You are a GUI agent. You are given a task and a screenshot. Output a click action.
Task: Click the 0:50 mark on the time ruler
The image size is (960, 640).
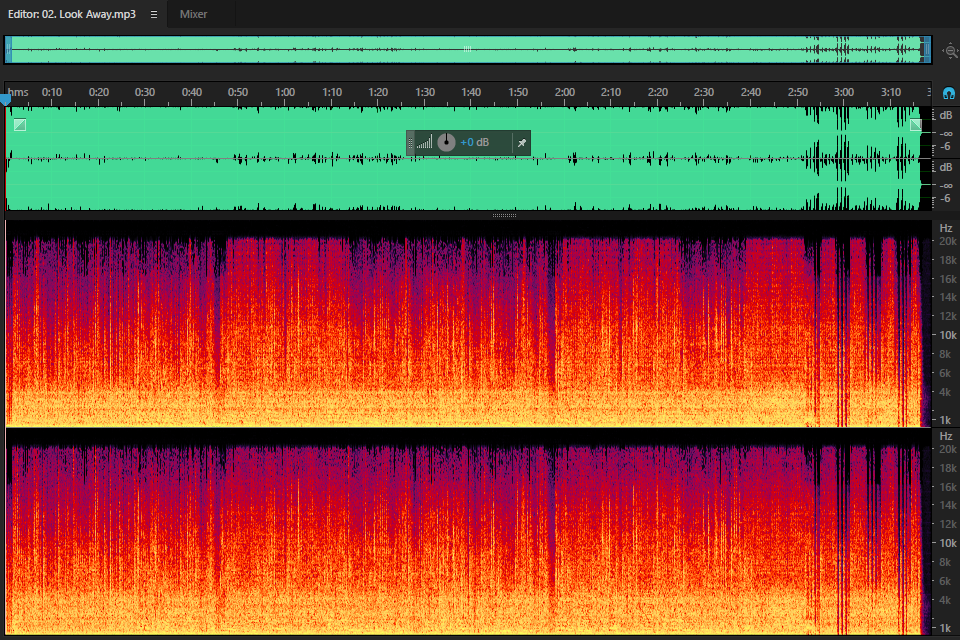coord(238,92)
